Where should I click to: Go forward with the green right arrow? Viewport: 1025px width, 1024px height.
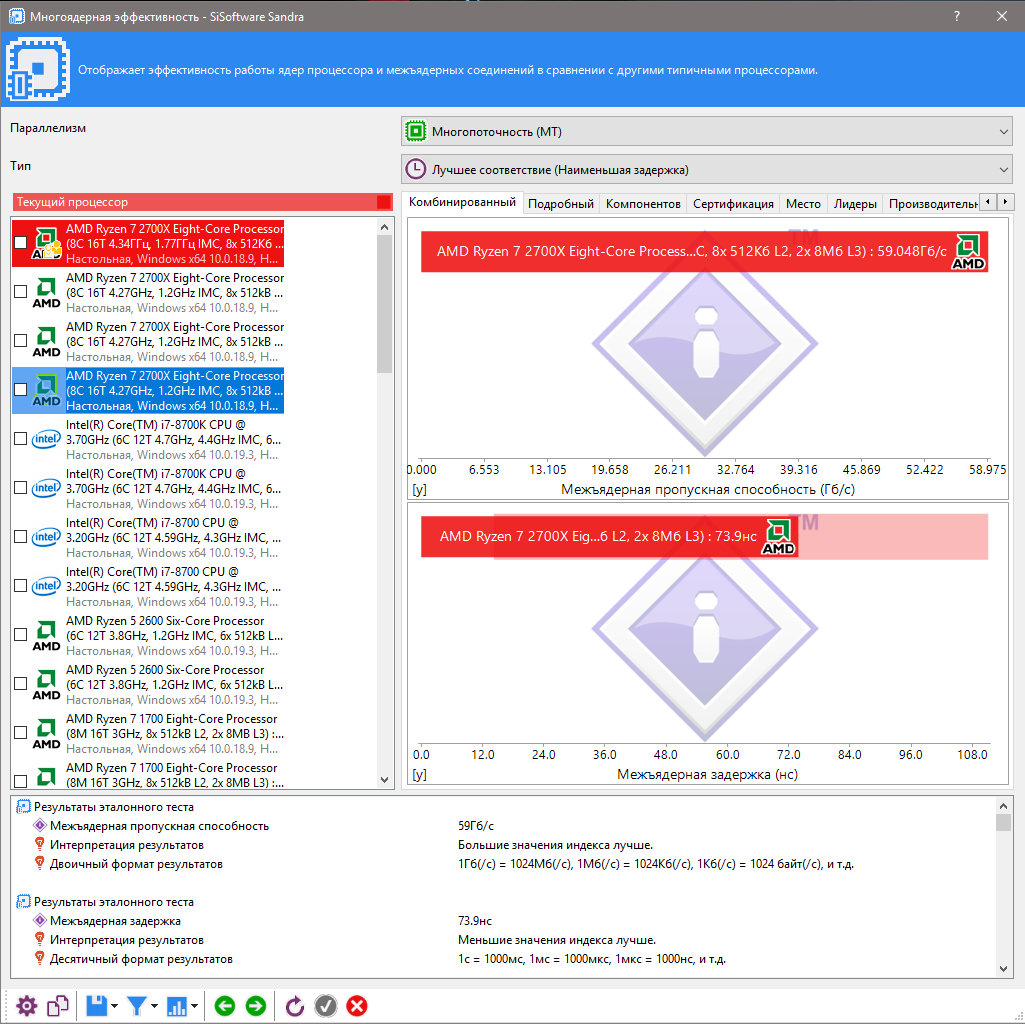[x=256, y=1006]
